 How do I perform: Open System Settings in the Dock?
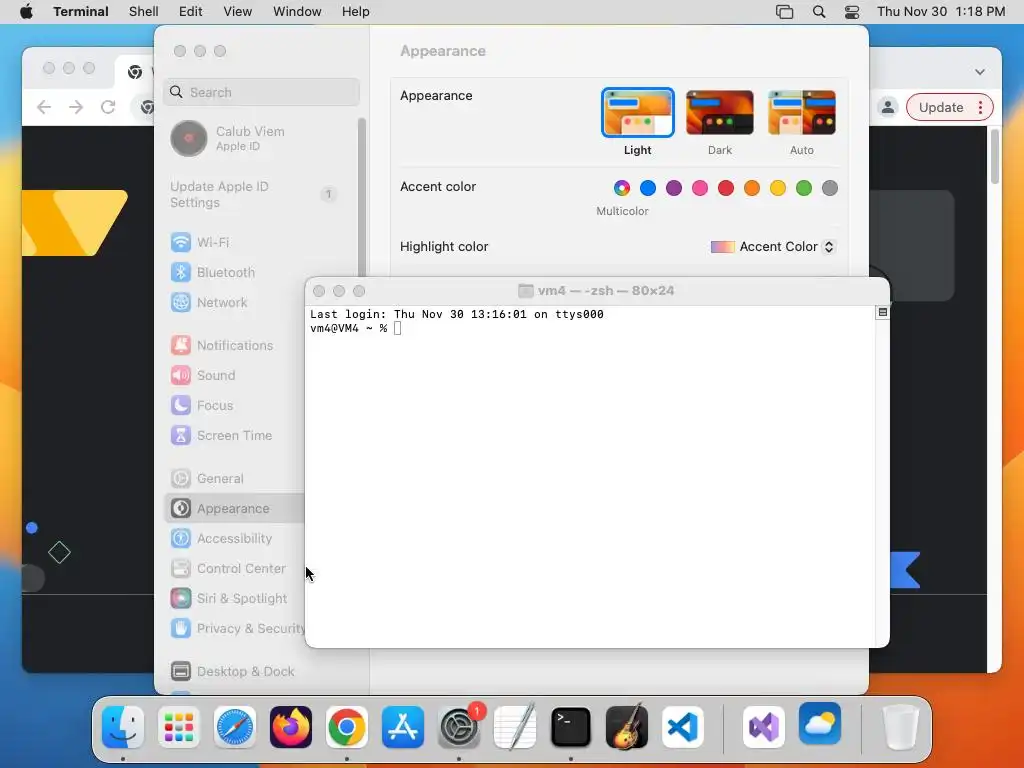coord(458,727)
